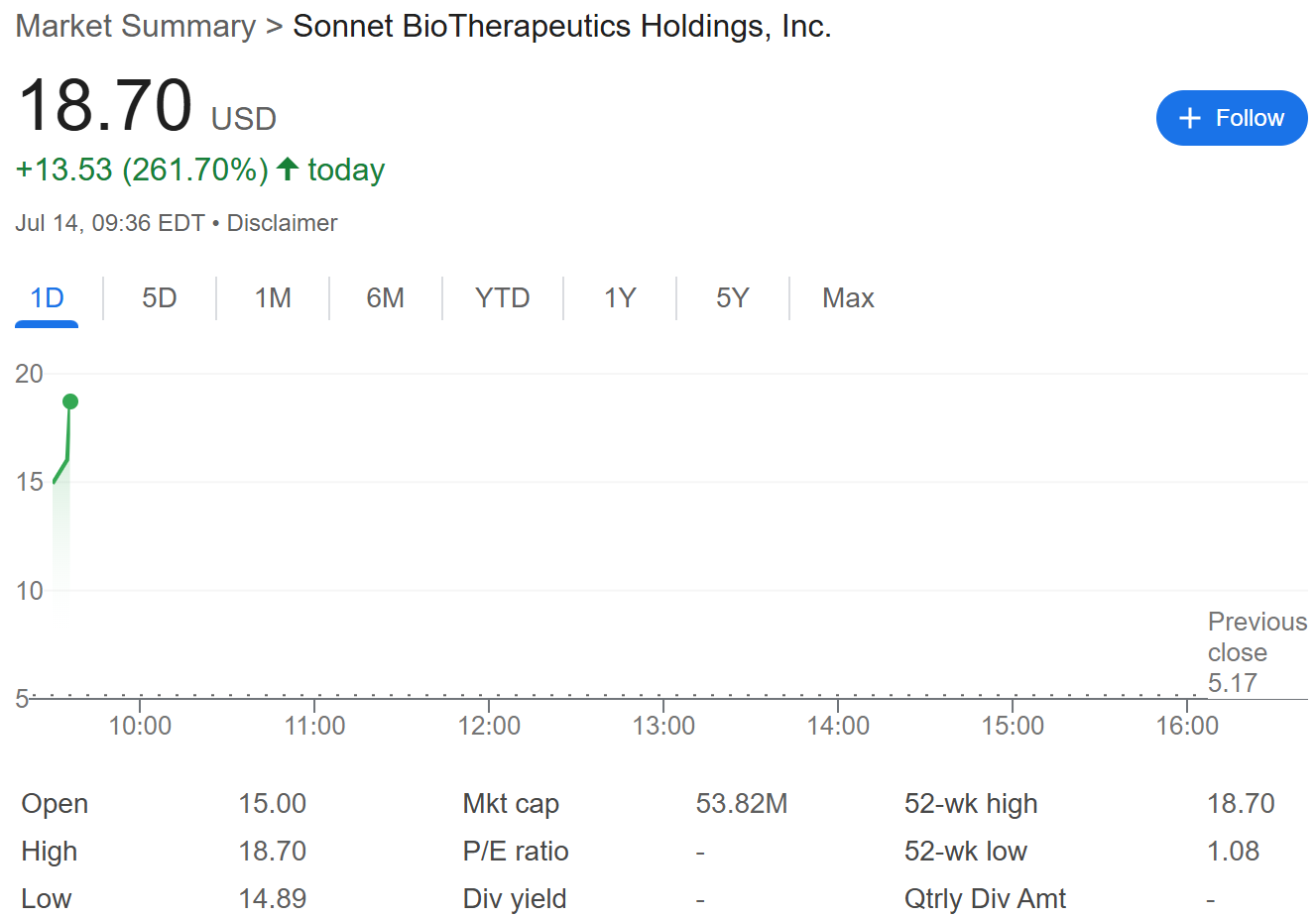Click the plus icon on Follow button
This screenshot has height=917, width=1316.
pos(1189,118)
